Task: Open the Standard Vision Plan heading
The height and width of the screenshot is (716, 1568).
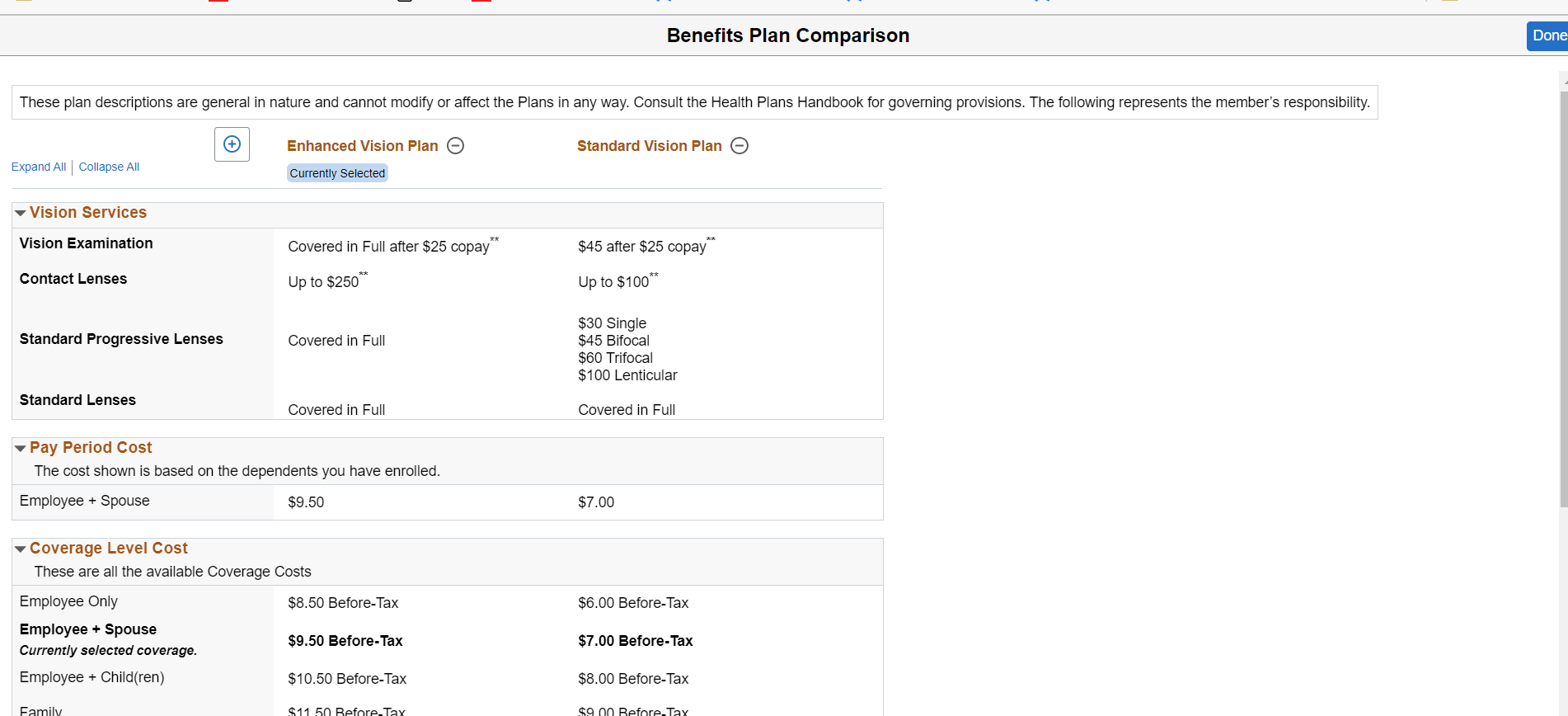Action: [649, 146]
